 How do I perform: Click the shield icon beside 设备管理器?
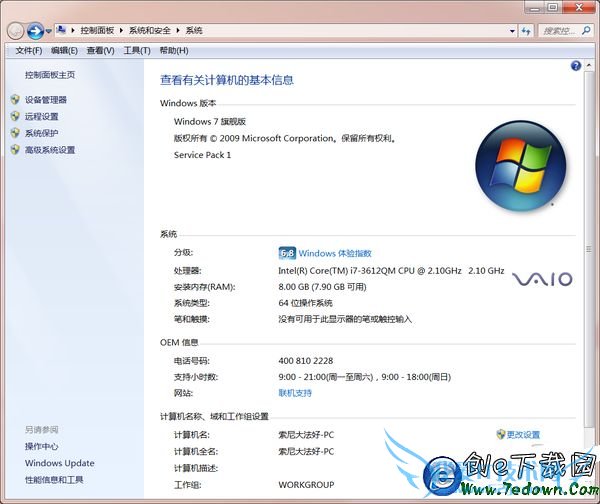(x=15, y=100)
